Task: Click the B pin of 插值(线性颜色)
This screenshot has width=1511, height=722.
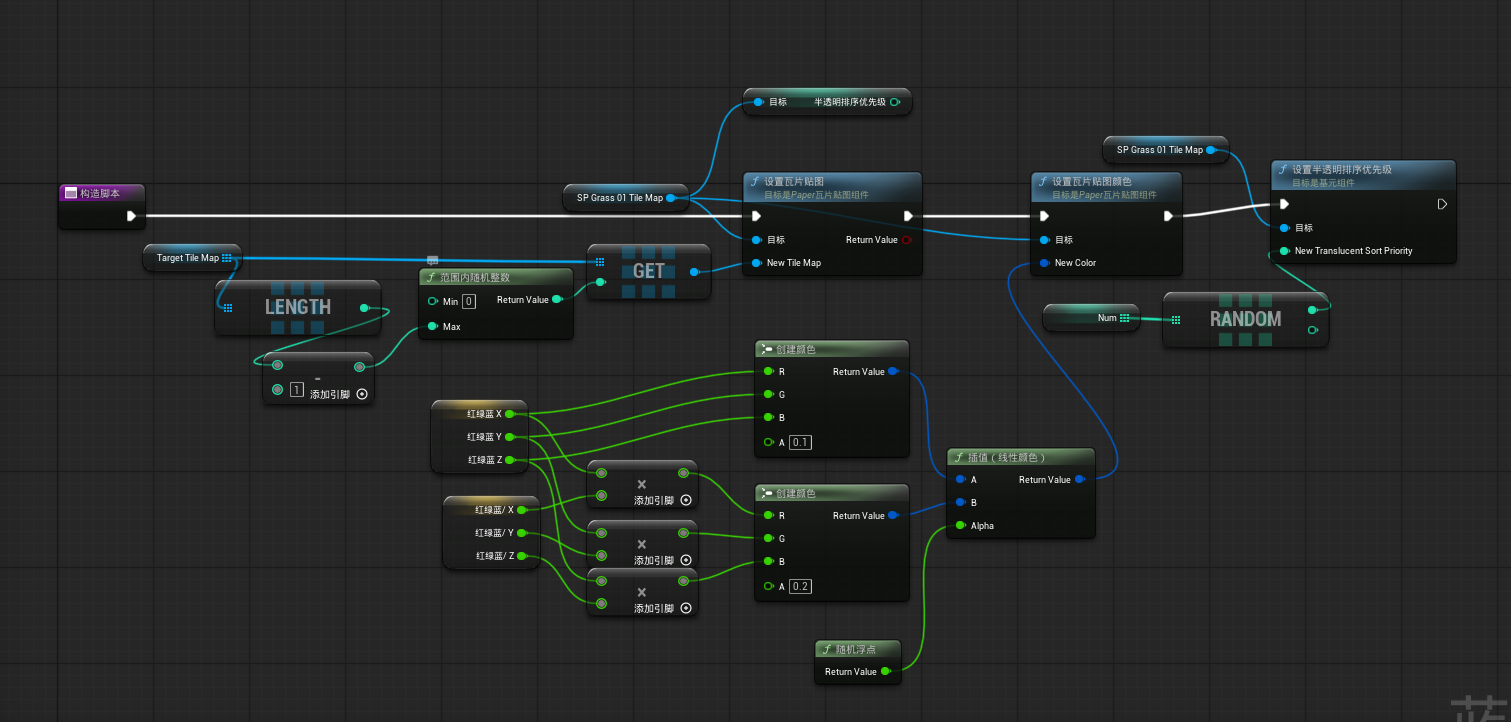Action: point(960,503)
